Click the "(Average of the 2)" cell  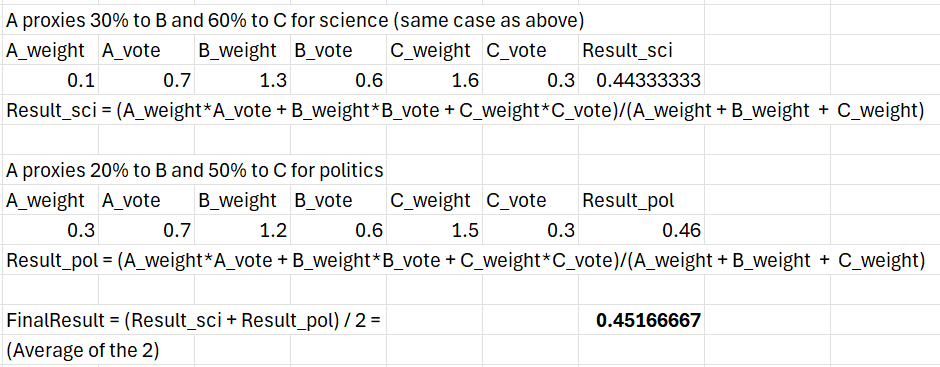(83, 350)
